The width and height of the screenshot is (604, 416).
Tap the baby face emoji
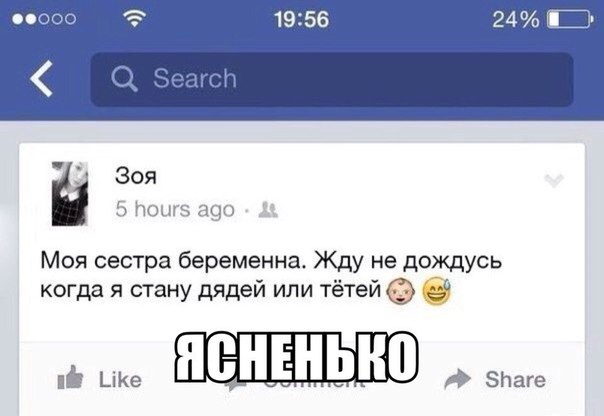point(401,291)
